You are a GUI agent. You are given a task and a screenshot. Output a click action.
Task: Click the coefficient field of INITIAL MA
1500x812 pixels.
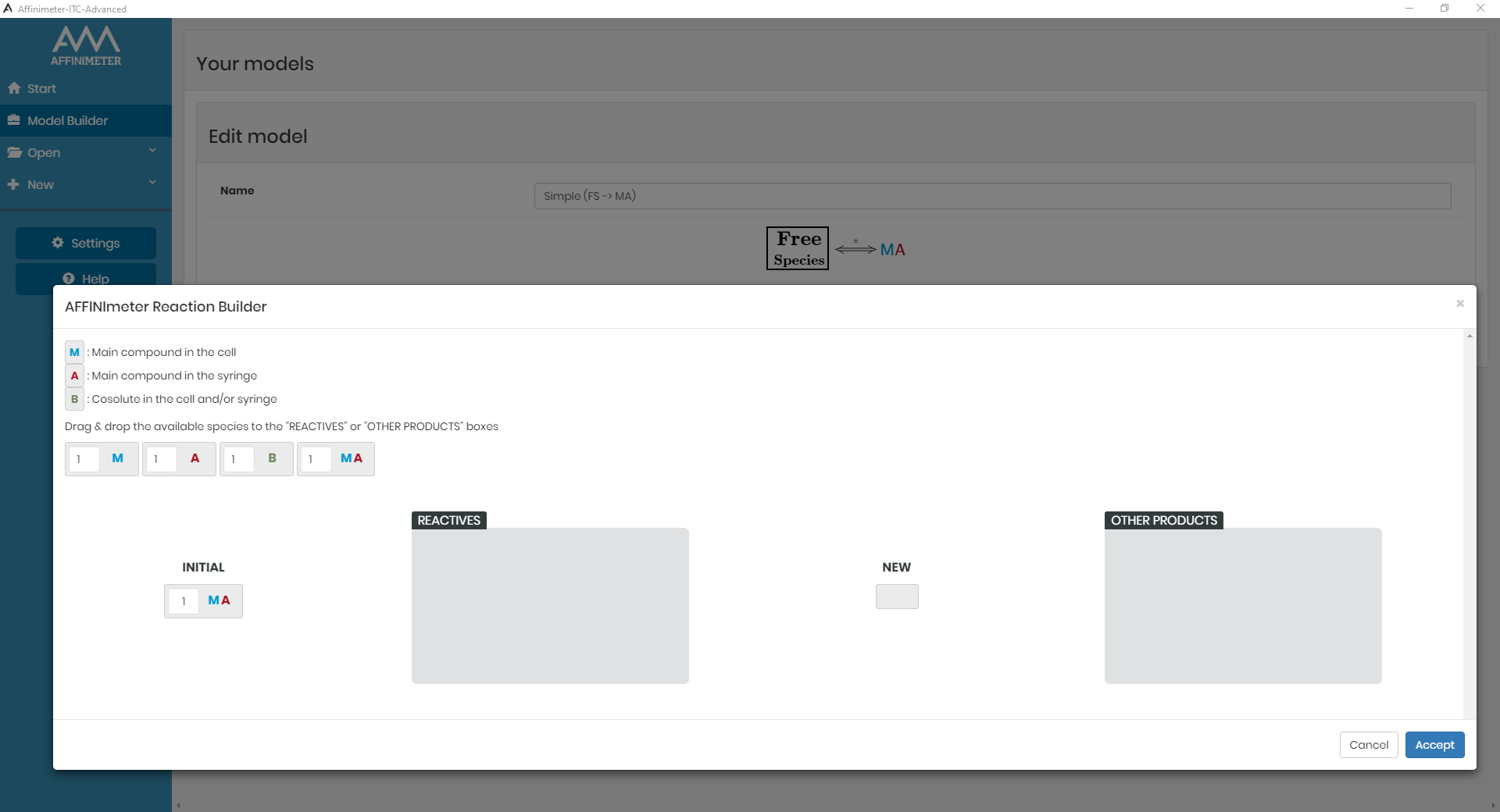[x=184, y=601]
